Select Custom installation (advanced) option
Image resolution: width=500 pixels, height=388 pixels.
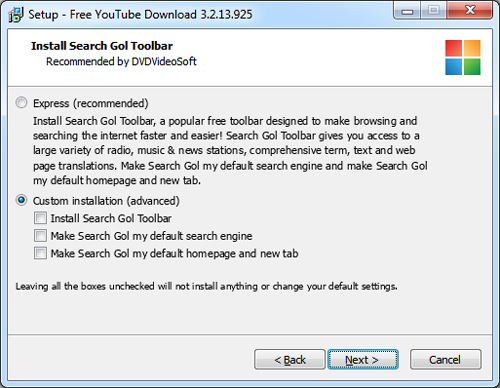tap(22, 200)
